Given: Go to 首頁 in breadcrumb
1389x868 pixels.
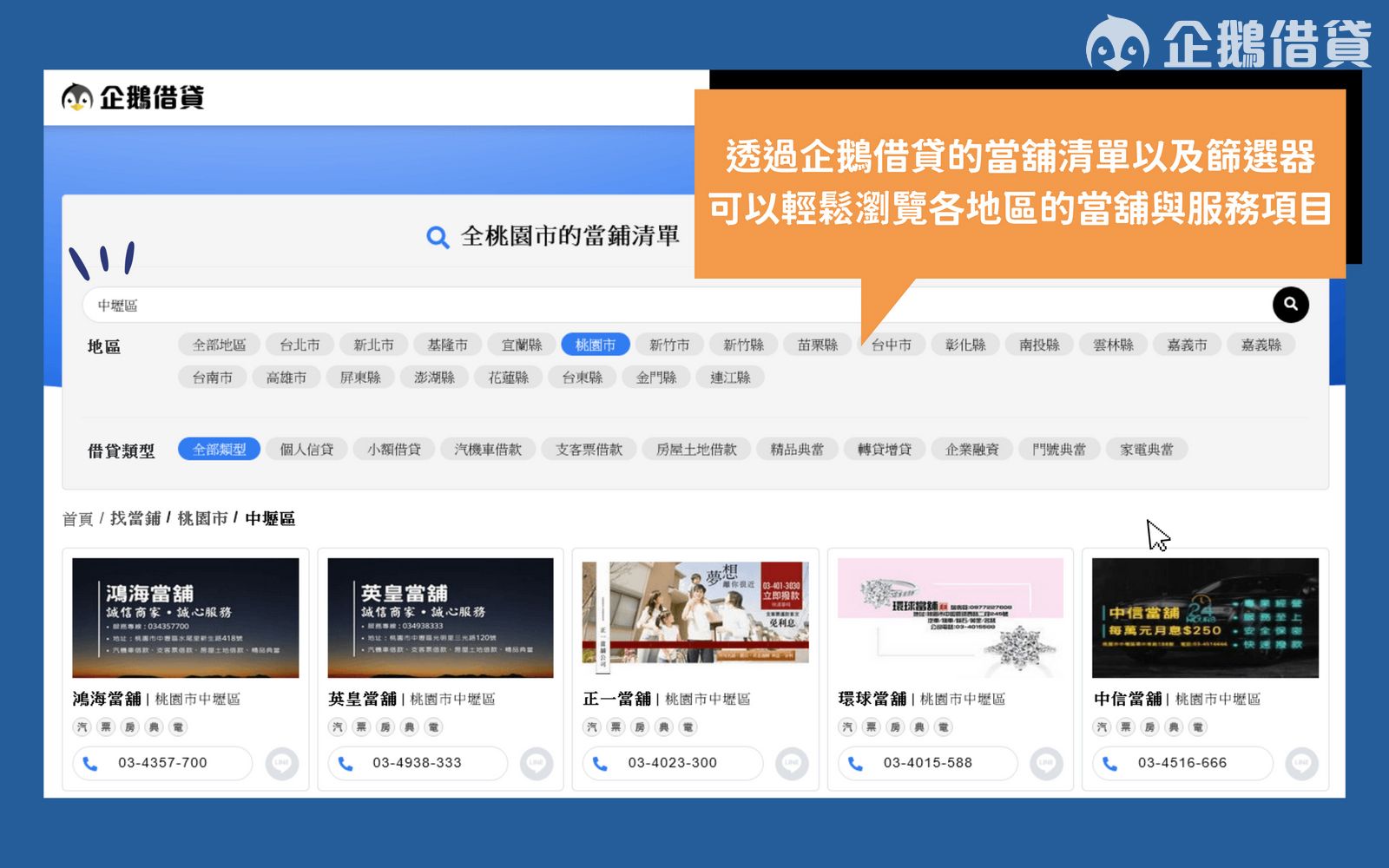Looking at the screenshot, I should (77, 518).
